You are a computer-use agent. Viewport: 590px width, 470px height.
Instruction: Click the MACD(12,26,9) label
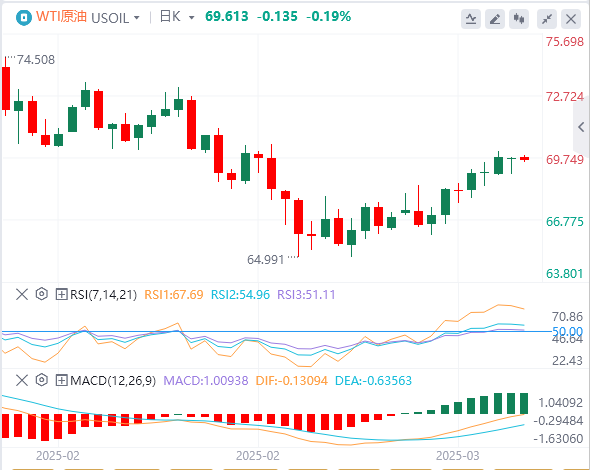[x=113, y=380]
